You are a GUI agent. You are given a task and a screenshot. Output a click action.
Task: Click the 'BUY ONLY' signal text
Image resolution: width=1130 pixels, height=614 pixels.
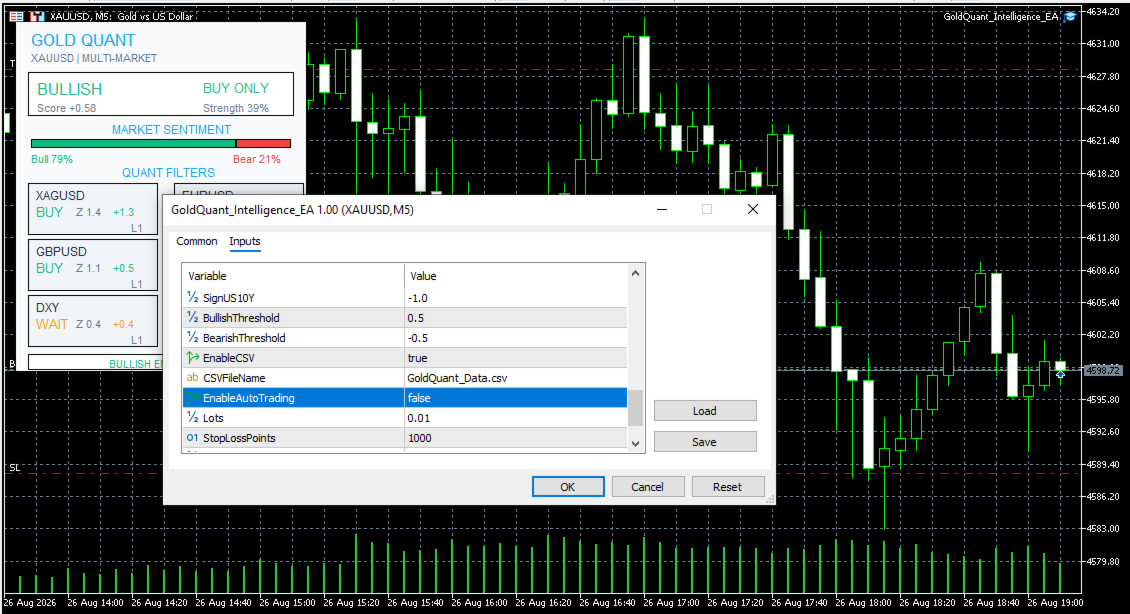236,88
